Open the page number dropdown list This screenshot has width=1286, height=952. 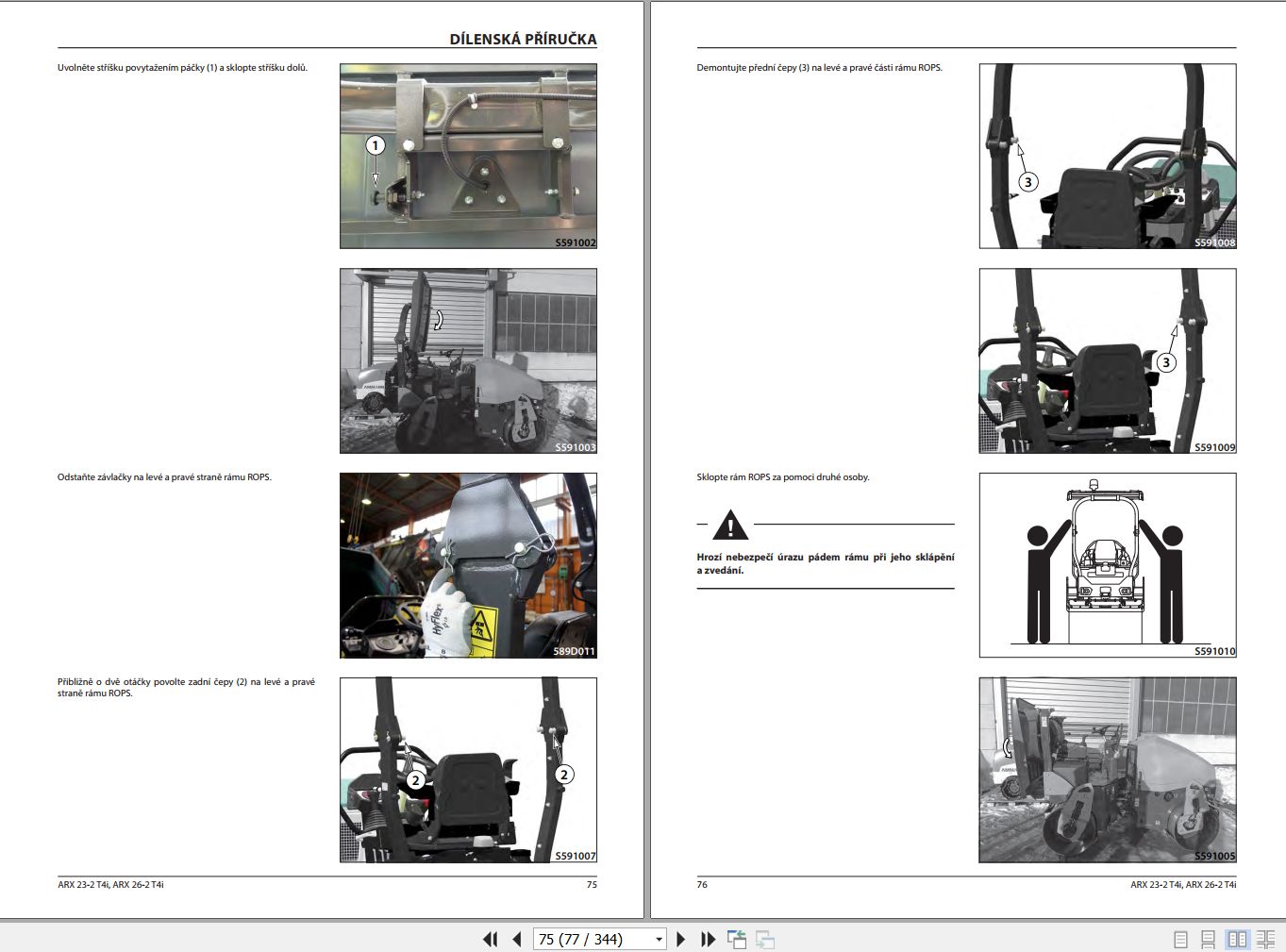click(659, 939)
